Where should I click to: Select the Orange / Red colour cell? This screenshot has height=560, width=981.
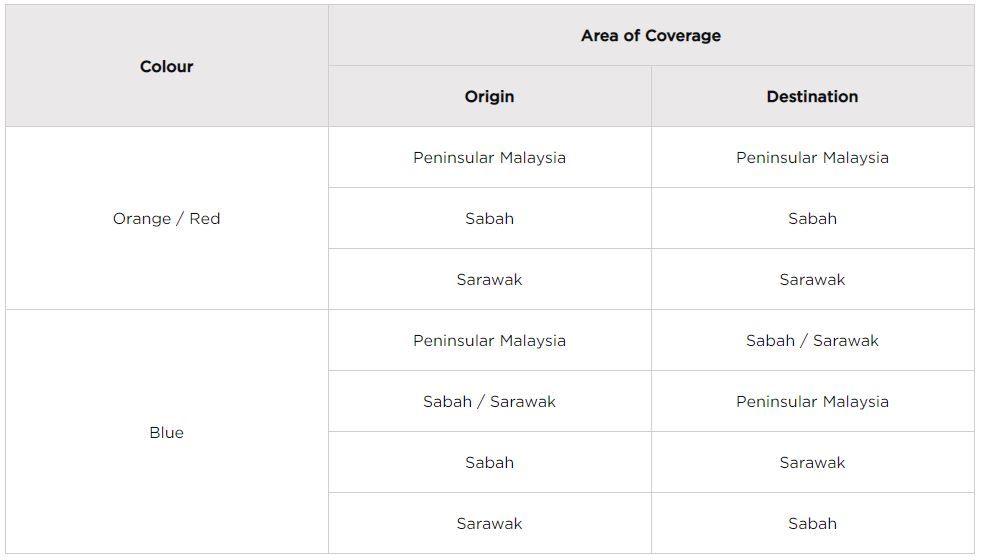[166, 218]
